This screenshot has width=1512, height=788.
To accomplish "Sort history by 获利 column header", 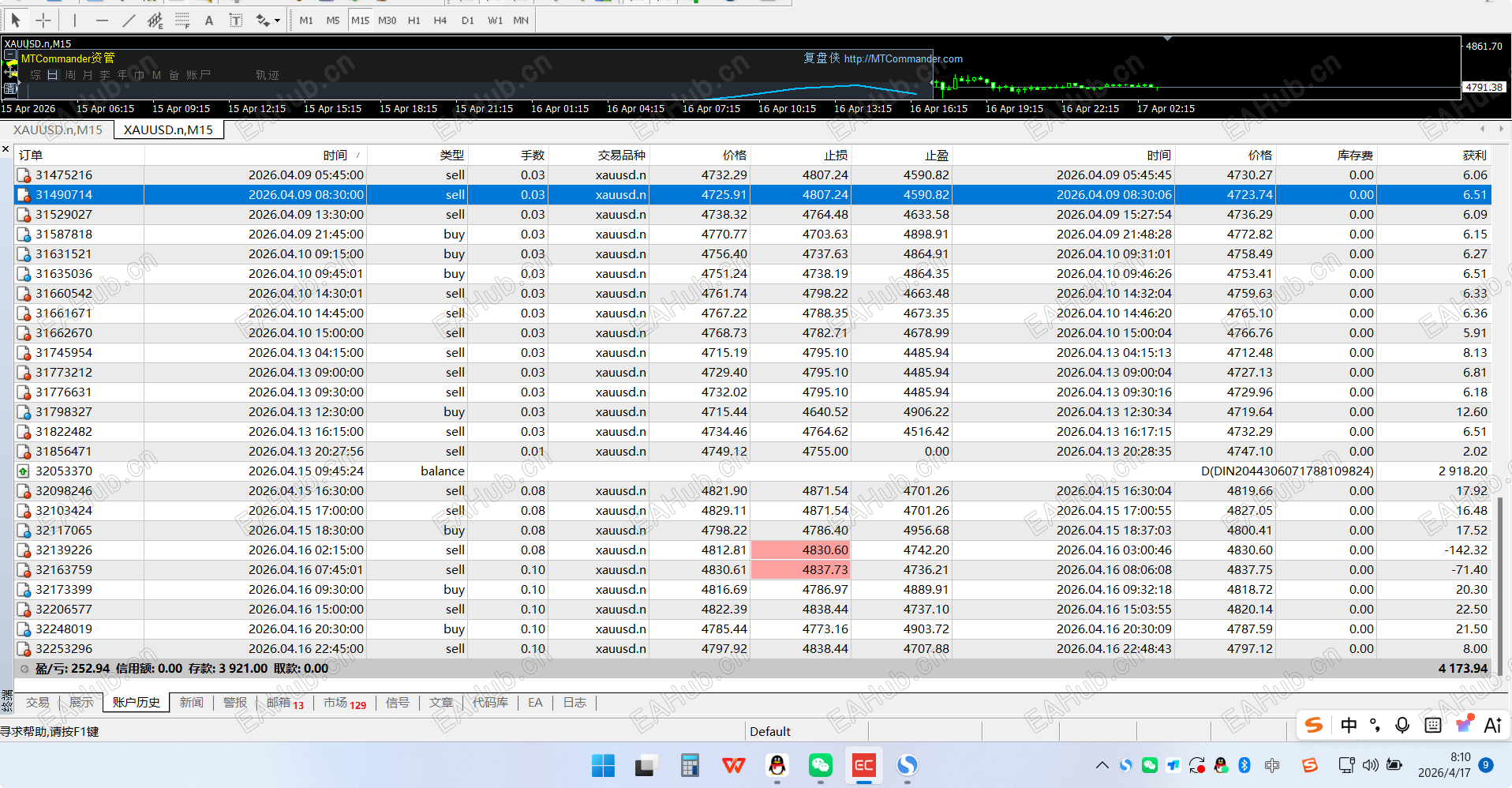I will pyautogui.click(x=1474, y=156).
